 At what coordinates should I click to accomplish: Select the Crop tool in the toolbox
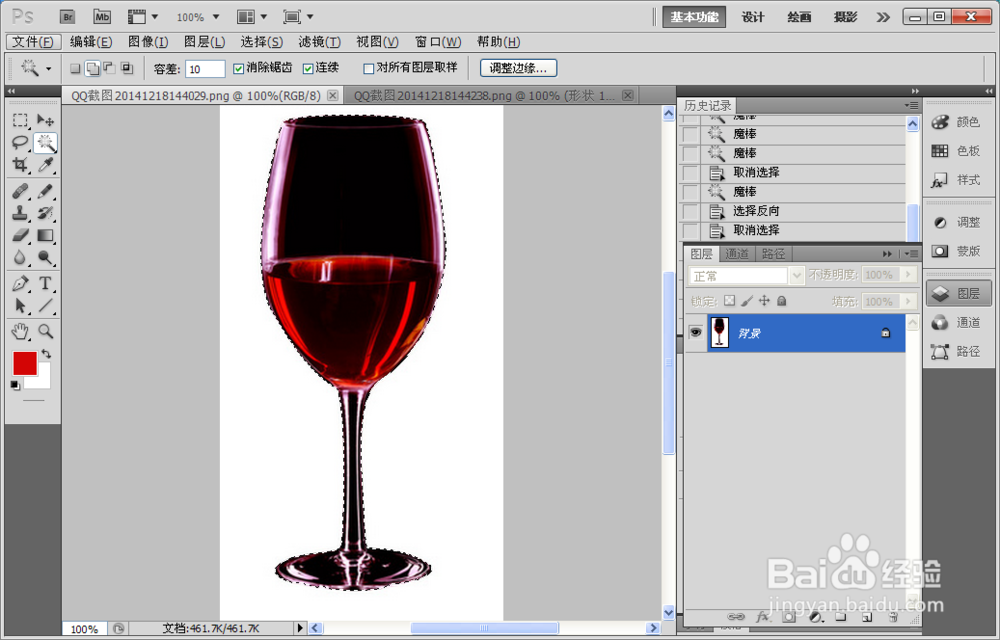pyautogui.click(x=20, y=164)
